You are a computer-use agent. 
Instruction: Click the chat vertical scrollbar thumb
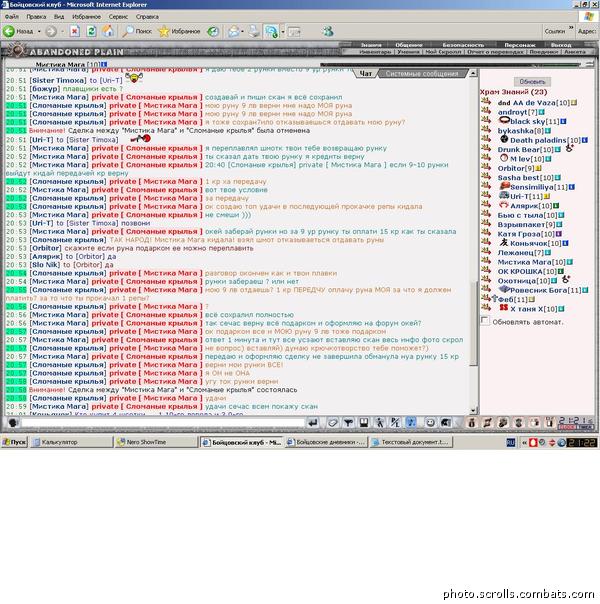point(473,322)
